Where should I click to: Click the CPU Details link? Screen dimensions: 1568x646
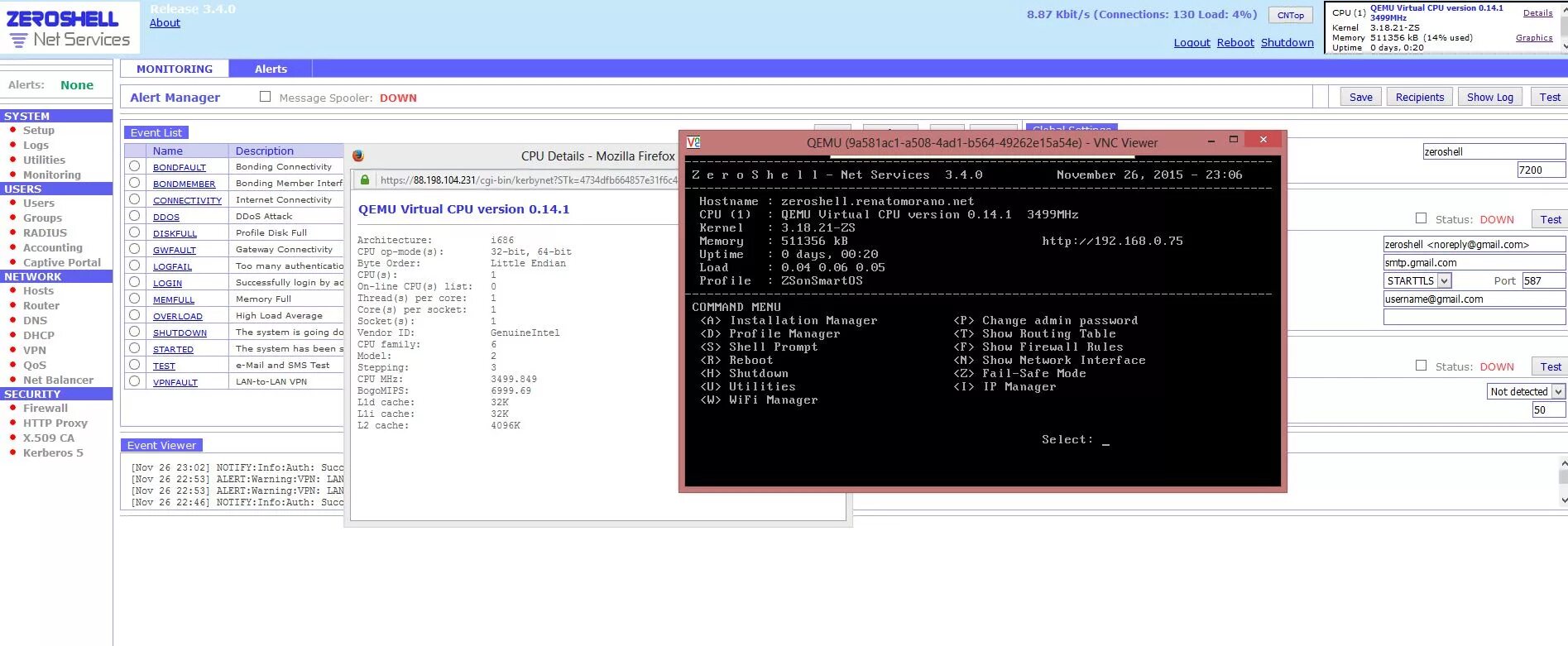[x=1537, y=12]
